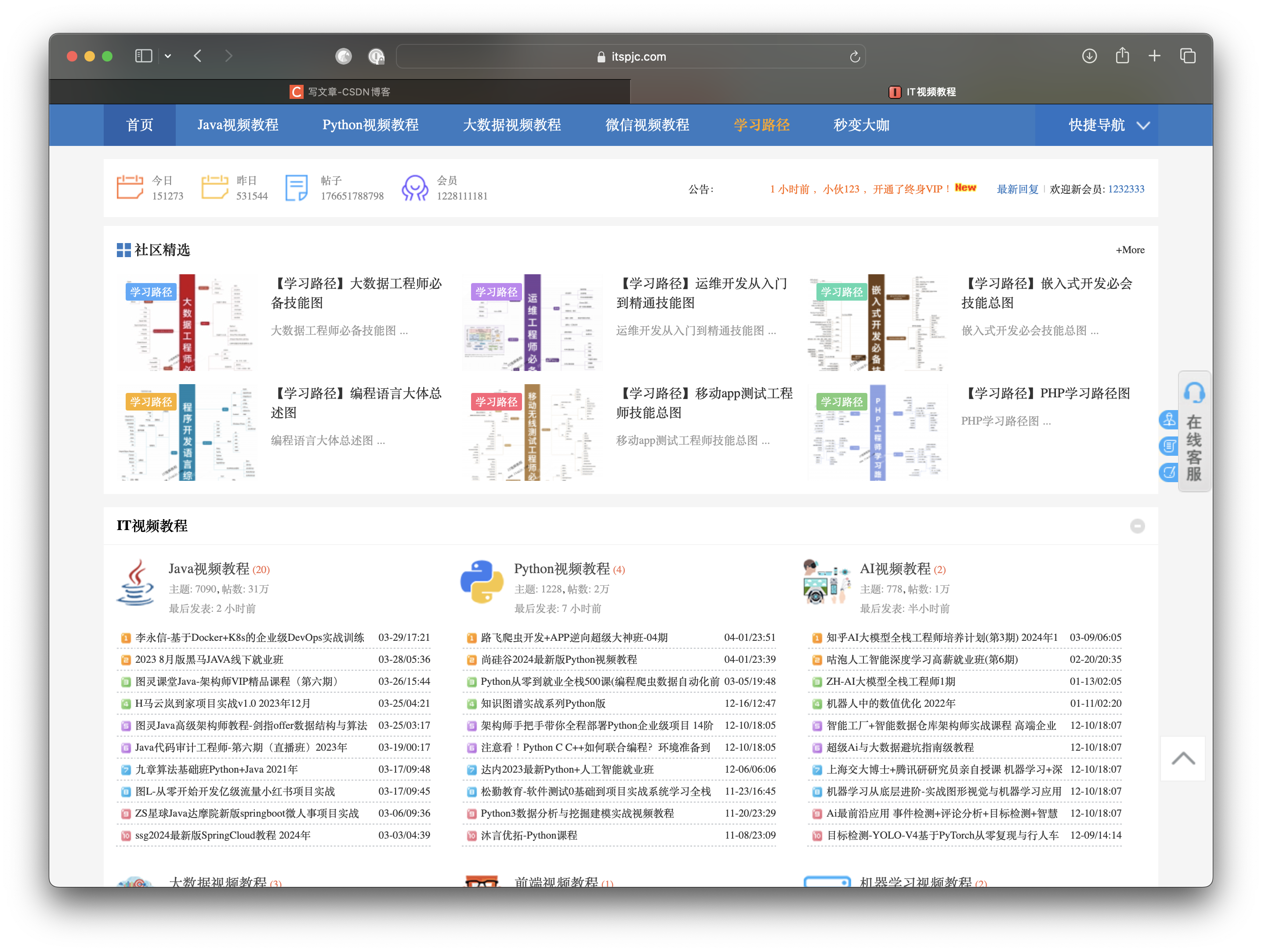Open the chat message icon in floating sidebar

[x=1168, y=446]
